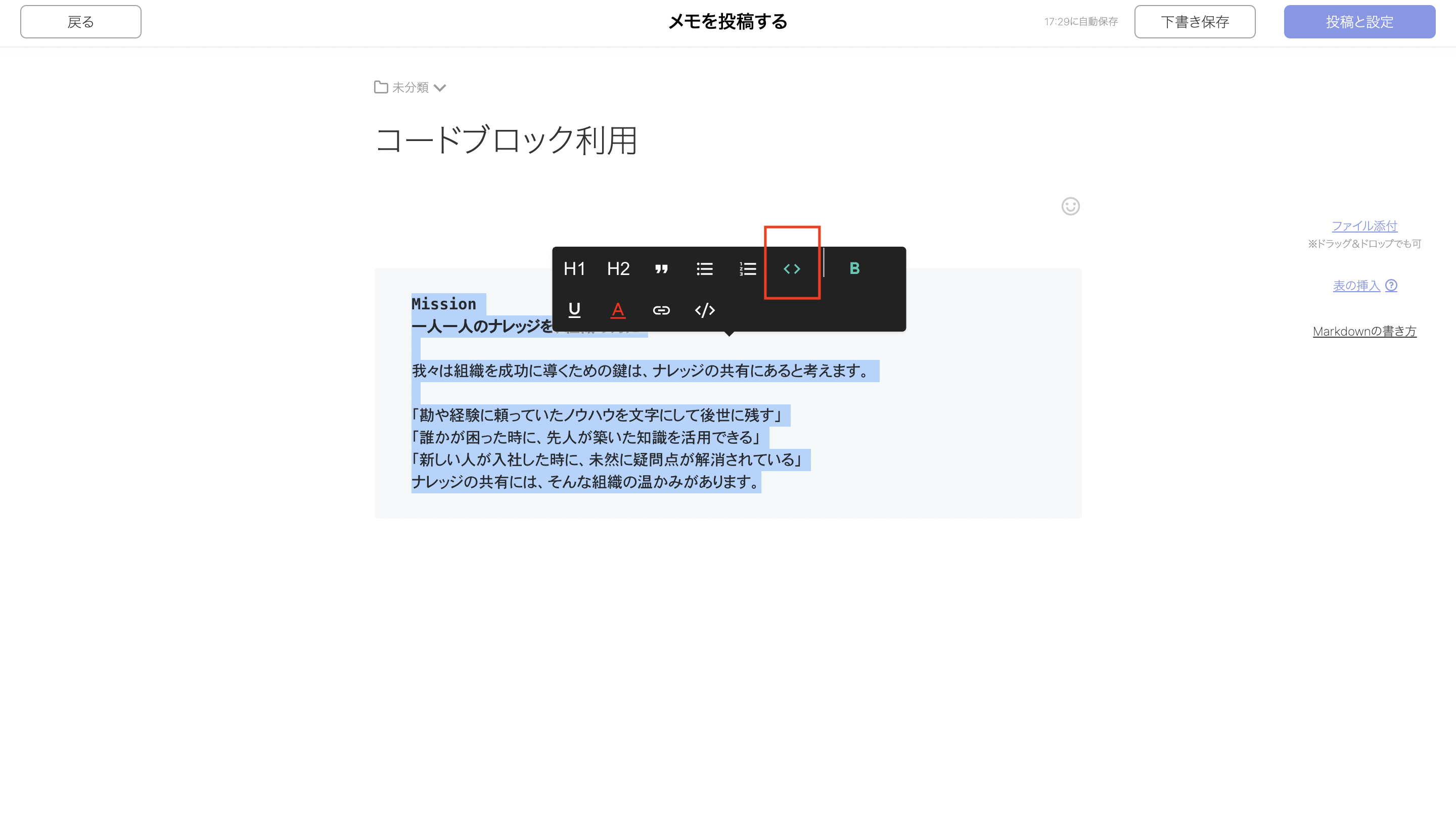Insert a hyperlink

(x=661, y=310)
